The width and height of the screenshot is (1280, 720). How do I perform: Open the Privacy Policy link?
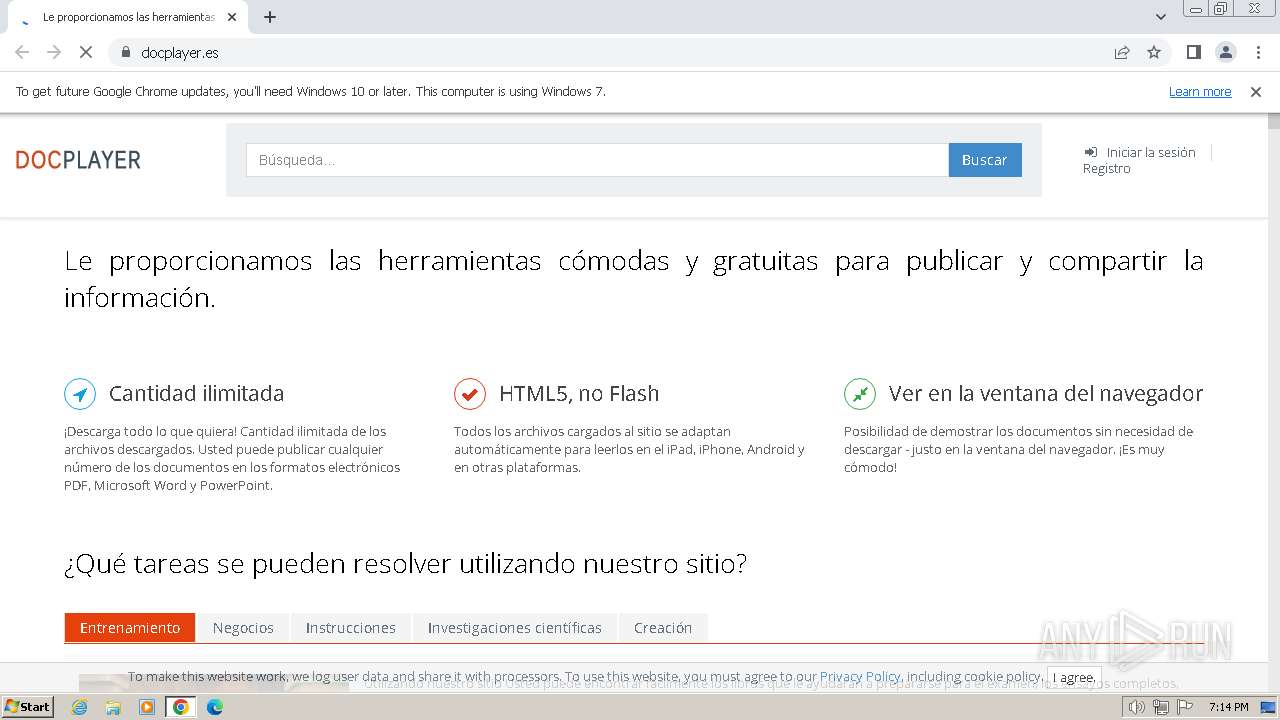(x=860, y=677)
